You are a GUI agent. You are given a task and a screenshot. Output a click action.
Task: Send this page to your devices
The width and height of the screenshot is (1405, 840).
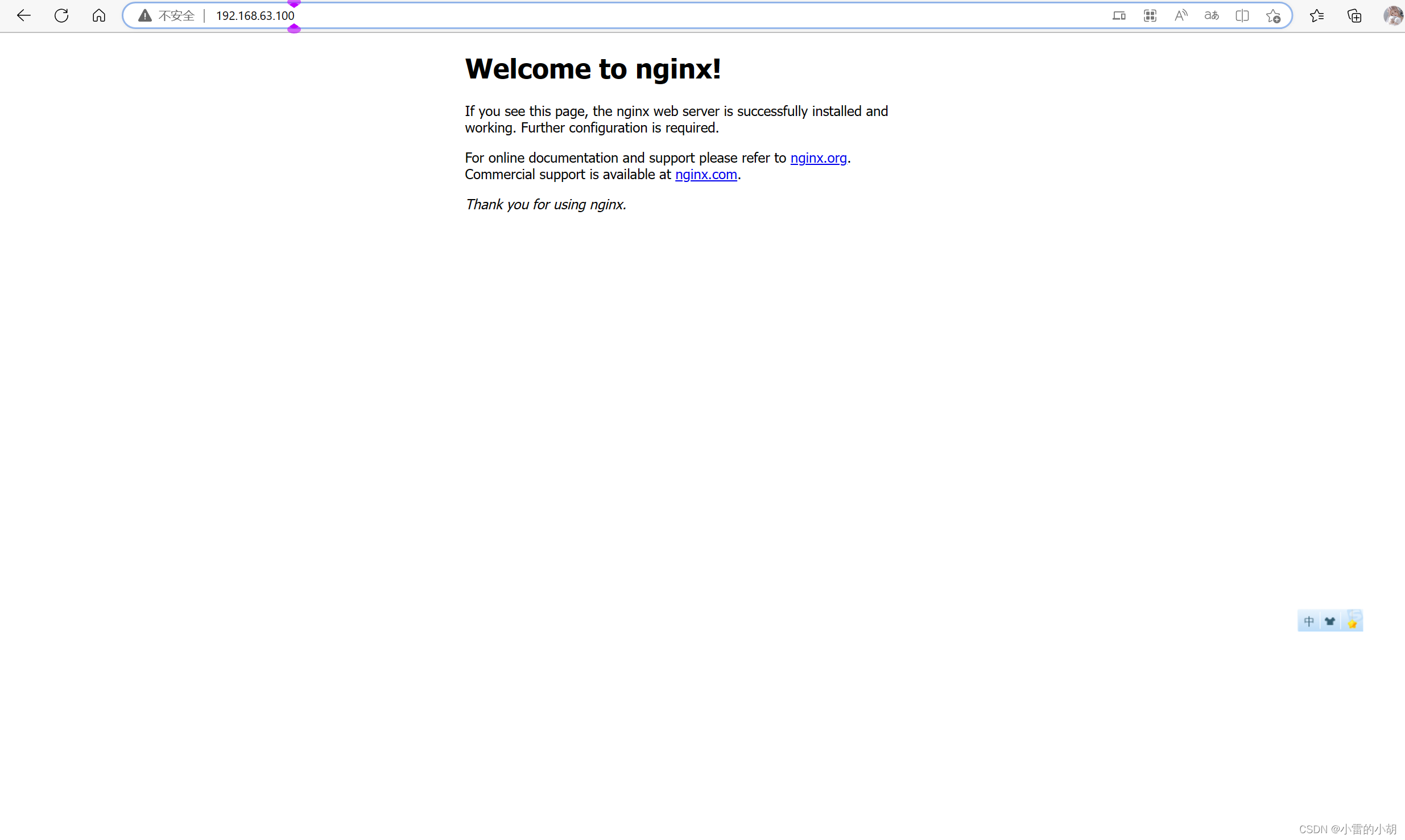[x=1119, y=15]
